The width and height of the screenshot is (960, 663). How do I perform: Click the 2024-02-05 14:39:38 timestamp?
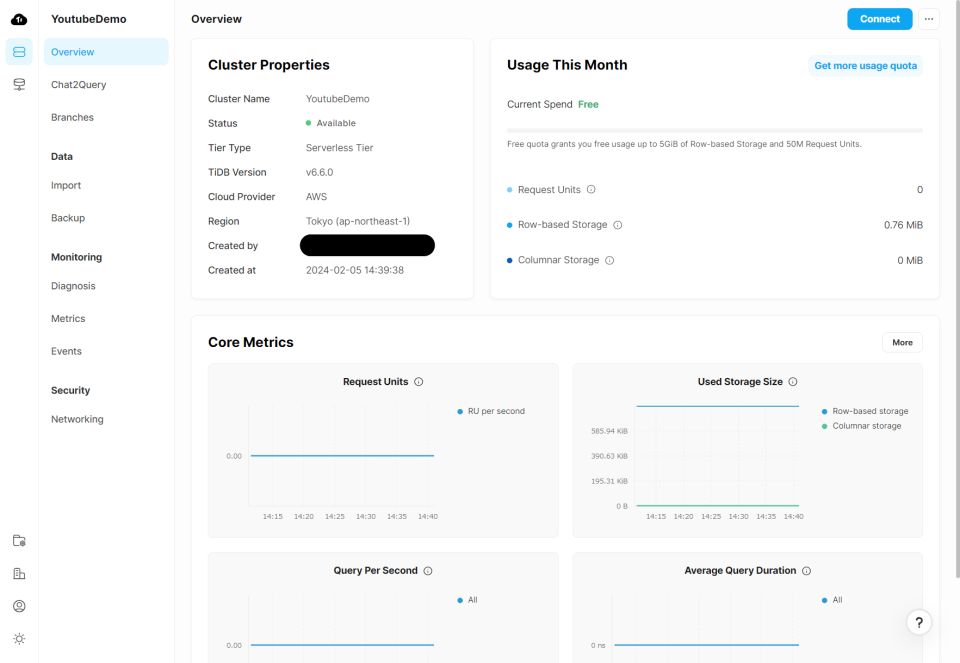354,270
